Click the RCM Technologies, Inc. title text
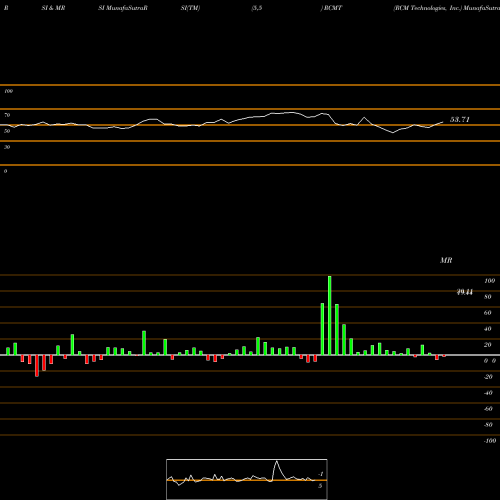 click(428, 8)
